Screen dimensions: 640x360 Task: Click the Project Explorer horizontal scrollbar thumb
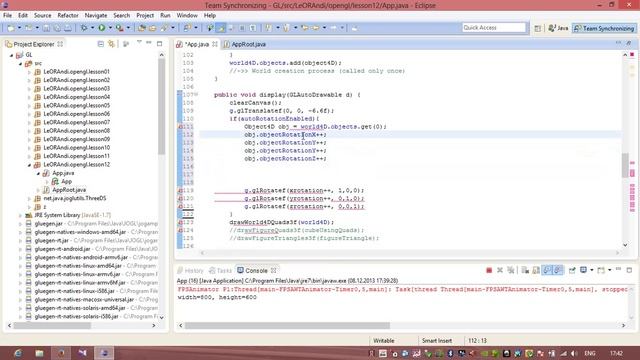click(52, 326)
